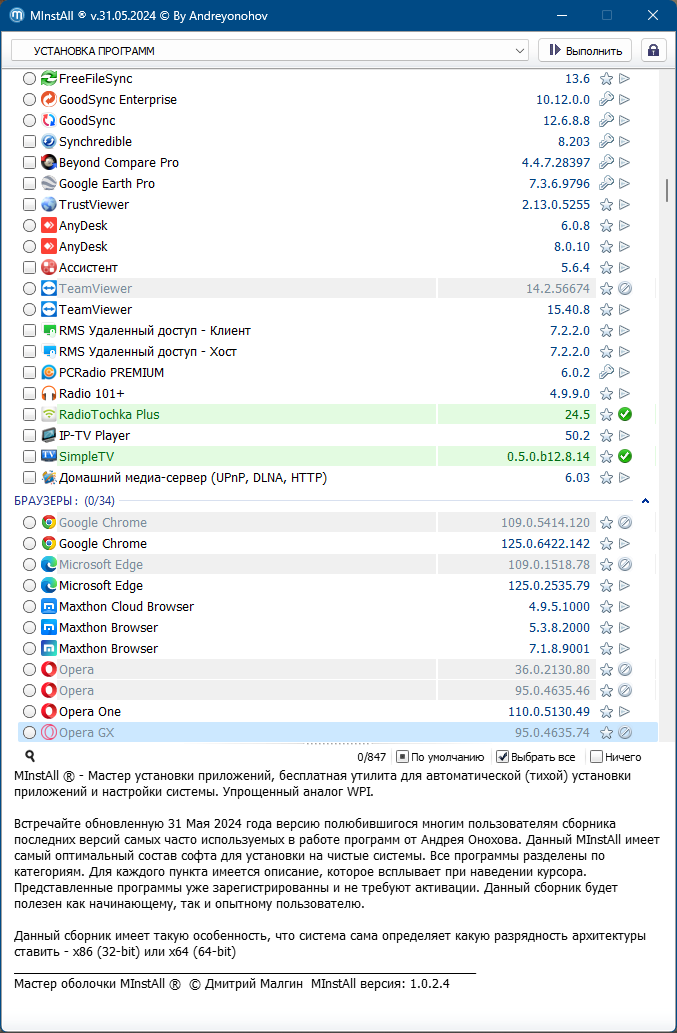Click the blocked circle icon for Google Chrome 109.0.5414.120
Viewport: 677px width, 1033px height.
(x=626, y=523)
